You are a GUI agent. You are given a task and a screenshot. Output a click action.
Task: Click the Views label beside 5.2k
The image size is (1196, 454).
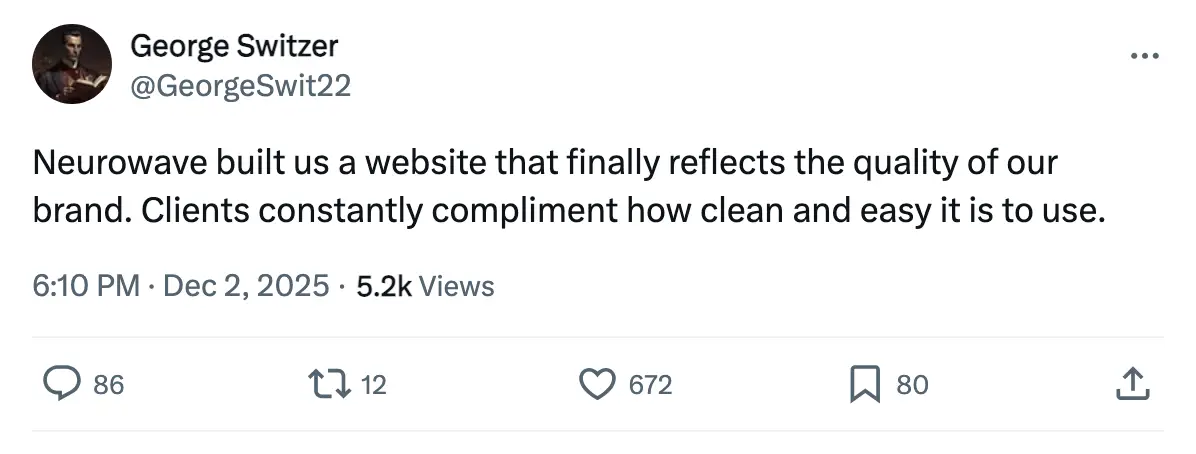pyautogui.click(x=456, y=286)
